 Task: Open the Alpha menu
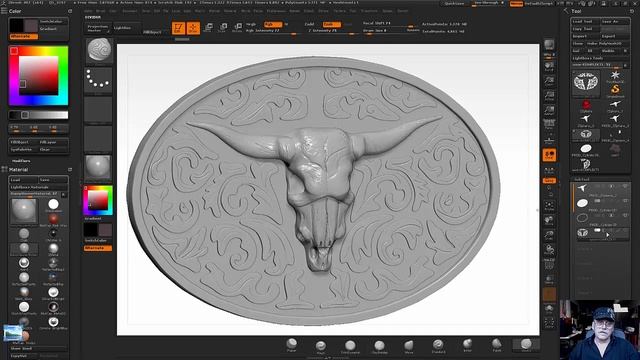(89, 11)
